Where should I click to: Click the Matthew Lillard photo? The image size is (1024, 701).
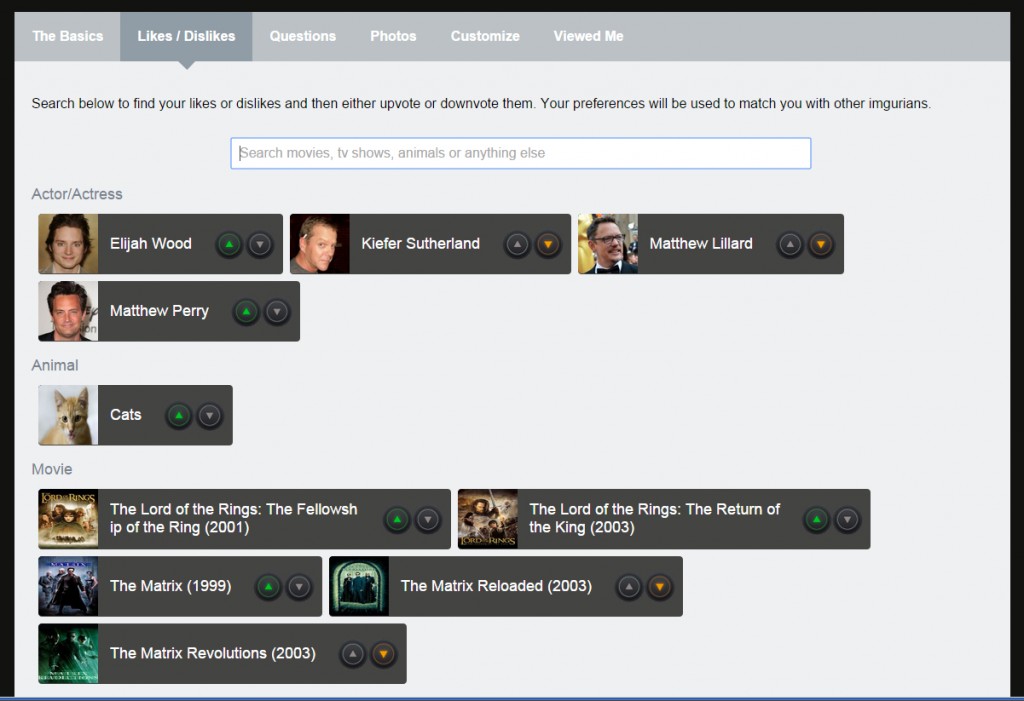[x=608, y=244]
